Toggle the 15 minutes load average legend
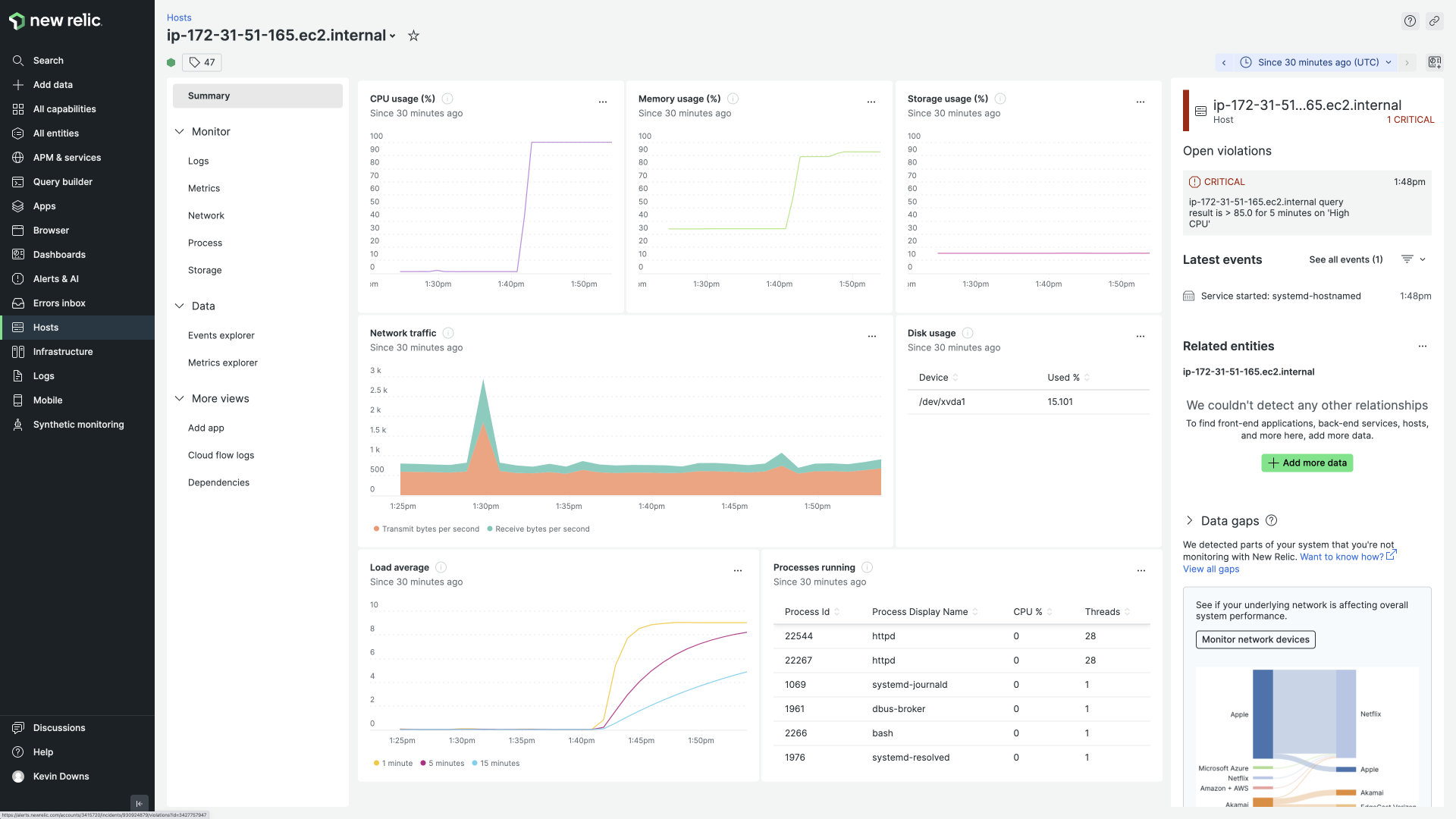Image resolution: width=1456 pixels, height=819 pixels. [495, 763]
